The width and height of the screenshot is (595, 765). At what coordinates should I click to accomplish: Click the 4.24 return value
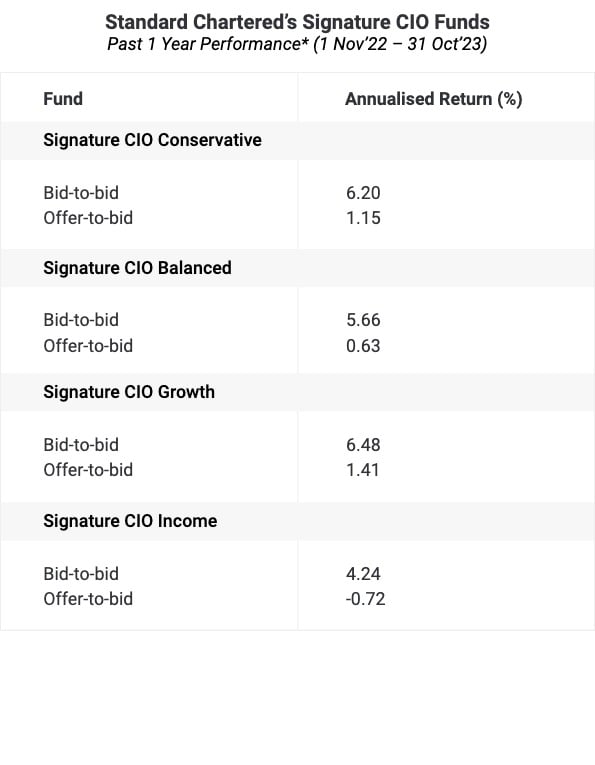pyautogui.click(x=363, y=574)
